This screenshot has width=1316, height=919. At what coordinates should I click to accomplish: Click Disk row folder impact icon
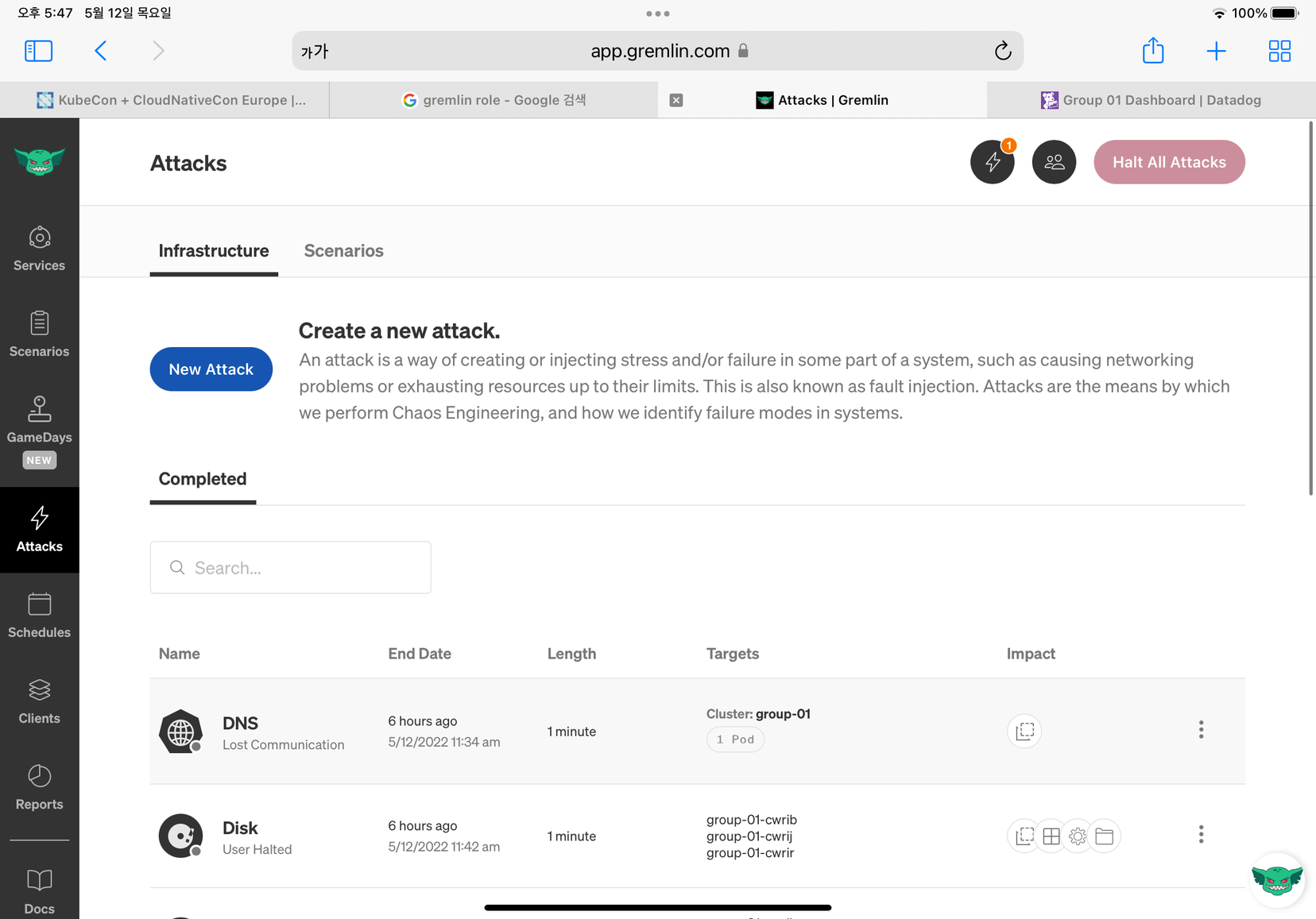coord(1104,836)
